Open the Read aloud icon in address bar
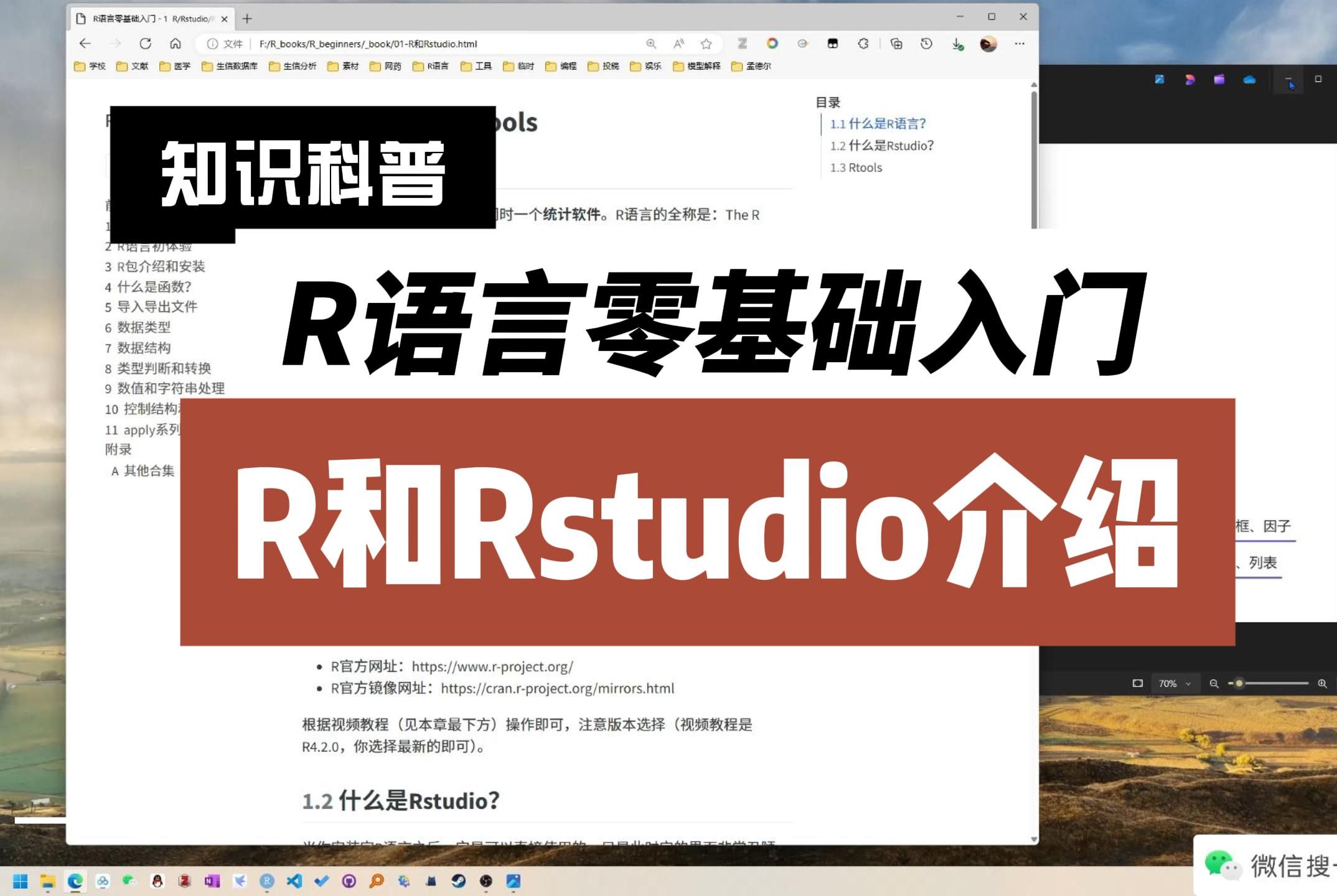This screenshot has width=1337, height=896. (678, 44)
